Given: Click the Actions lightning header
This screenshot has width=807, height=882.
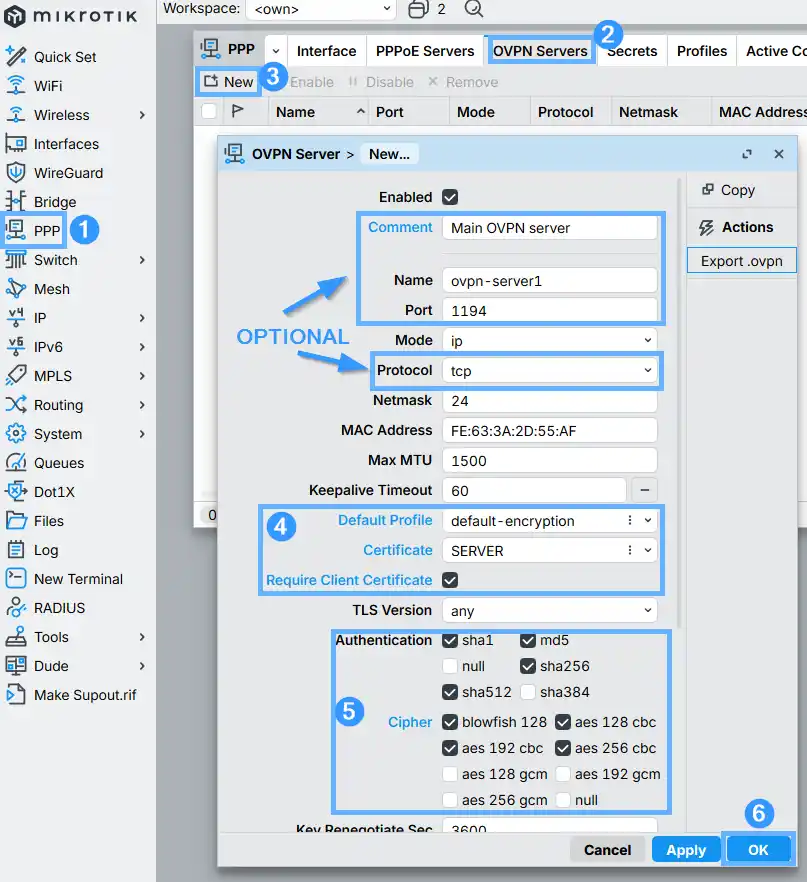Looking at the screenshot, I should point(736,227).
